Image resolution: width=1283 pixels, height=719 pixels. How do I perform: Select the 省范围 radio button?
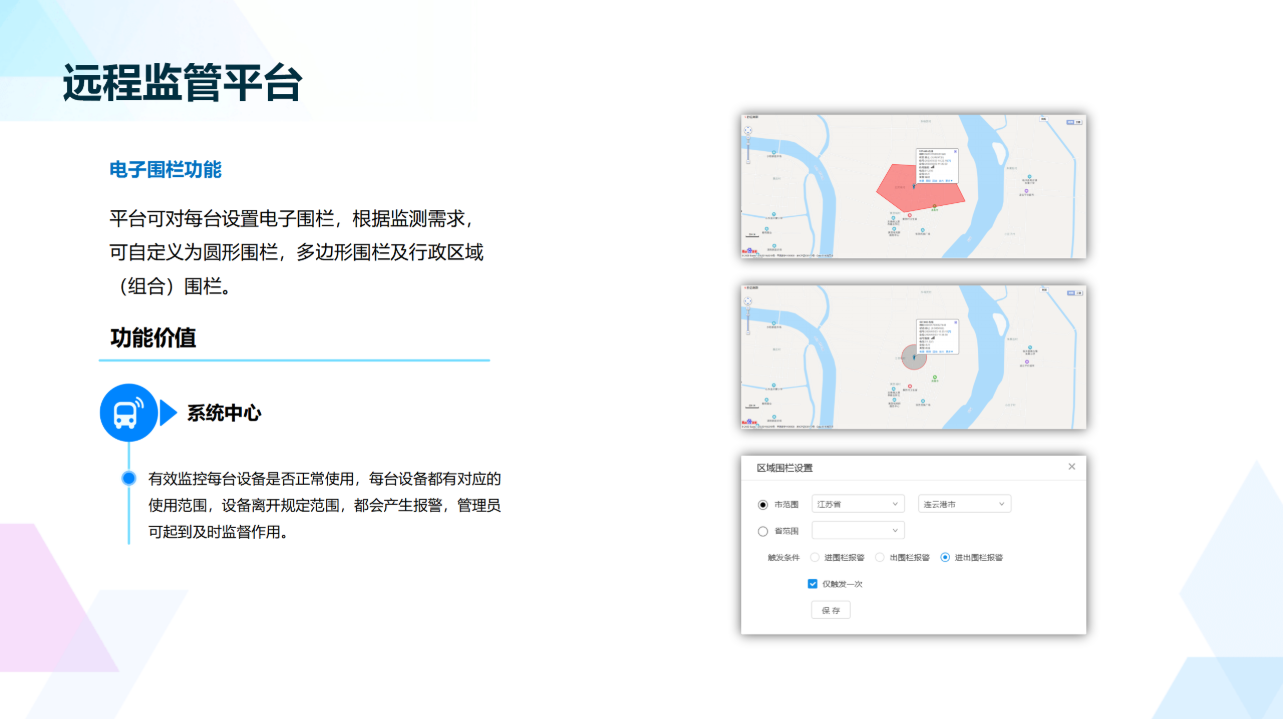tap(763, 531)
